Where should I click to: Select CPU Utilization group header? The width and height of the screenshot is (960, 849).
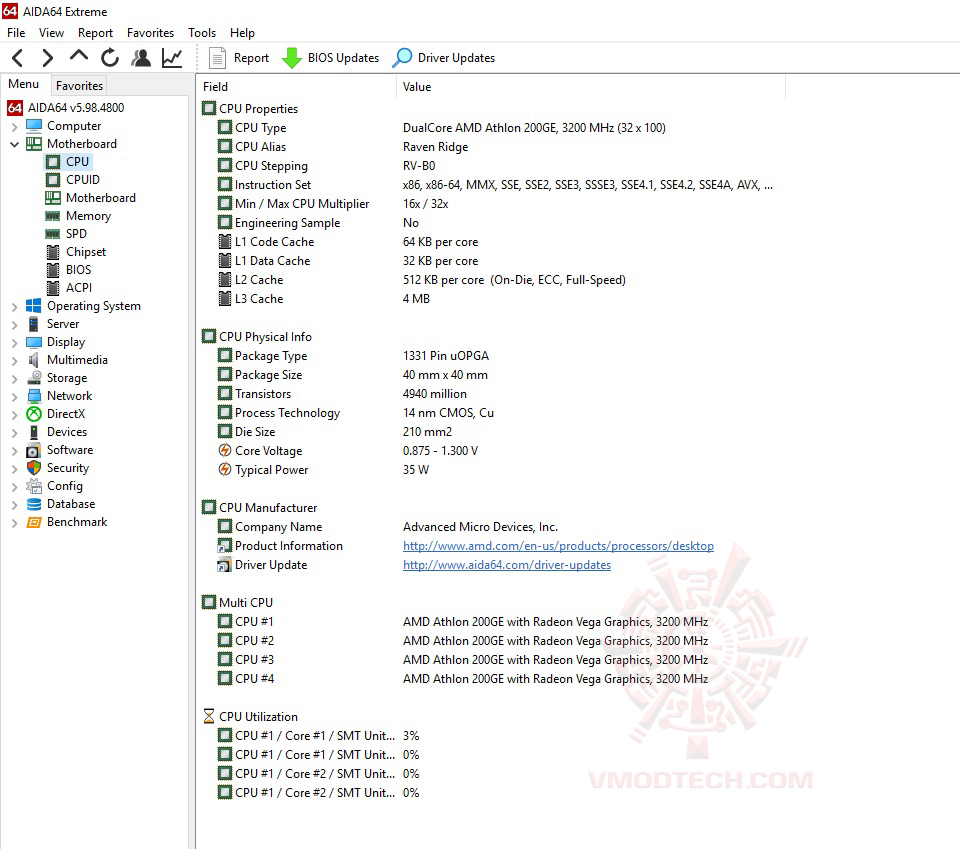click(x=250, y=717)
